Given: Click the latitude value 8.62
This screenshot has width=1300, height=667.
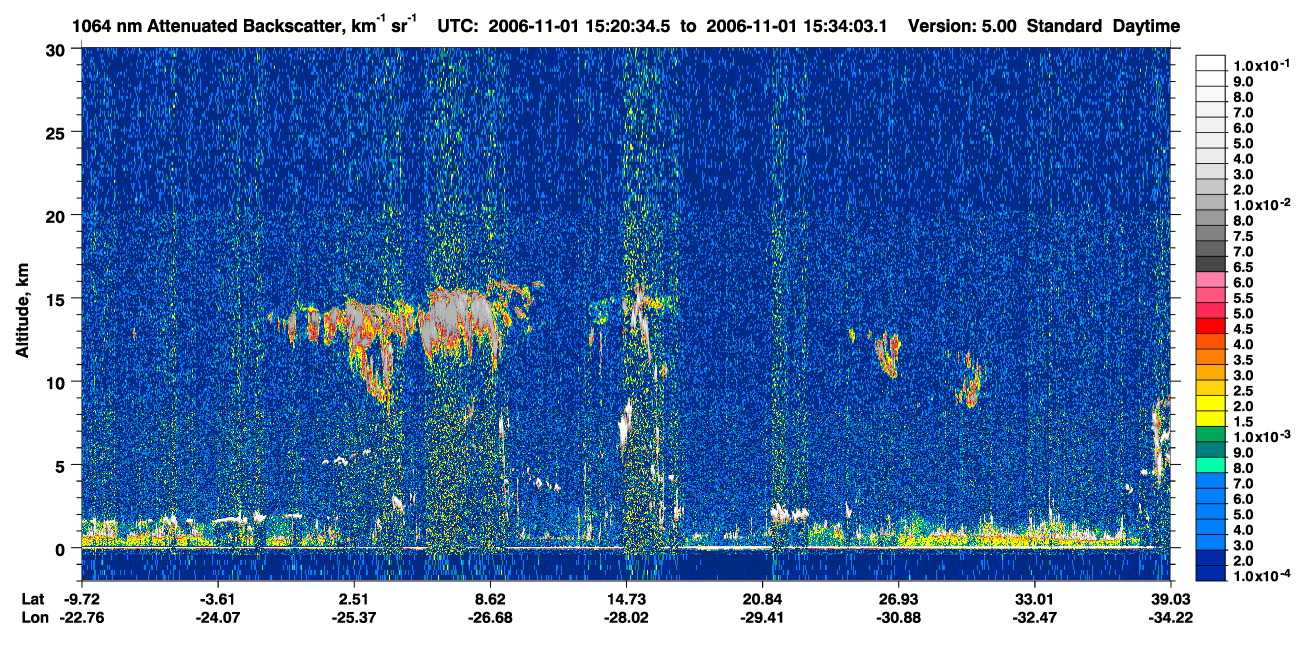Looking at the screenshot, I should click(490, 599).
